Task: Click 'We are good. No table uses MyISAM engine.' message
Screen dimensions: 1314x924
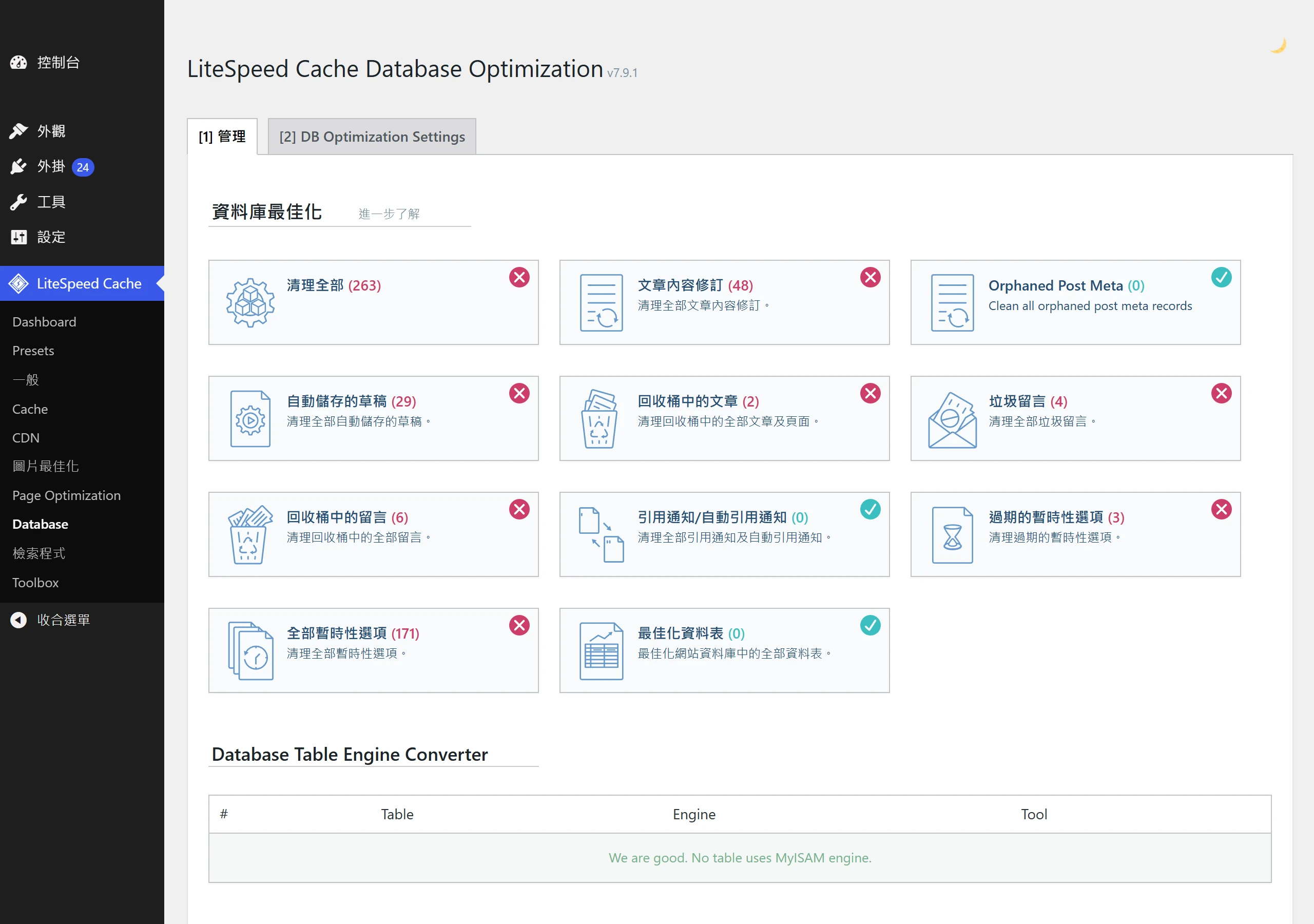Action: pos(740,858)
